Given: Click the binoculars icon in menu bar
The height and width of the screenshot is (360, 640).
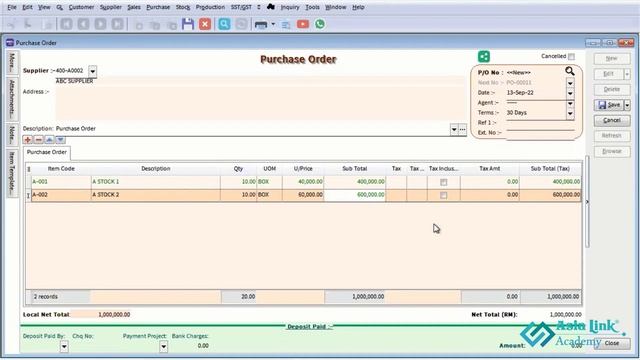Looking at the screenshot, I should 271,7.
